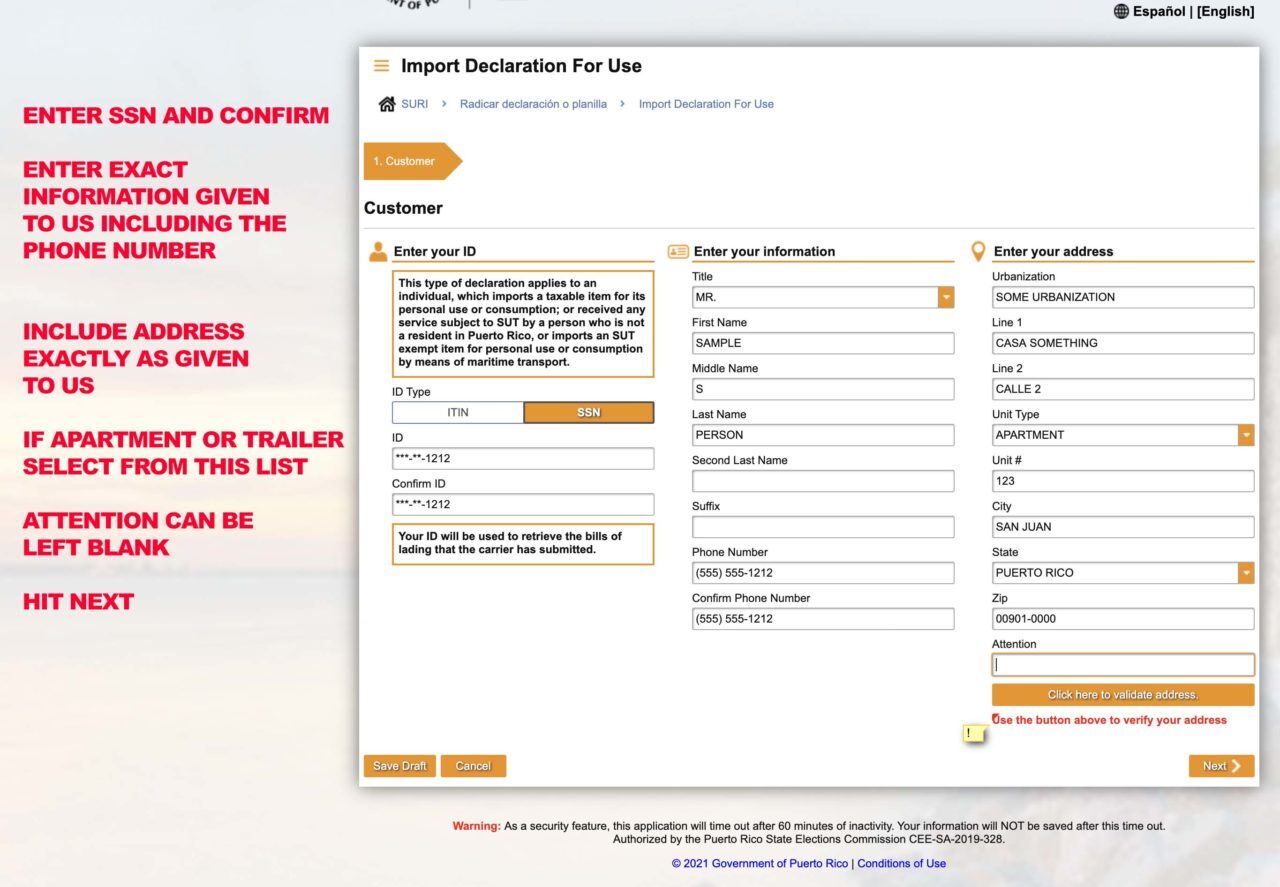Click inside the Attention input field
Screen dimensions: 1280x887
pyautogui.click(x=1122, y=664)
